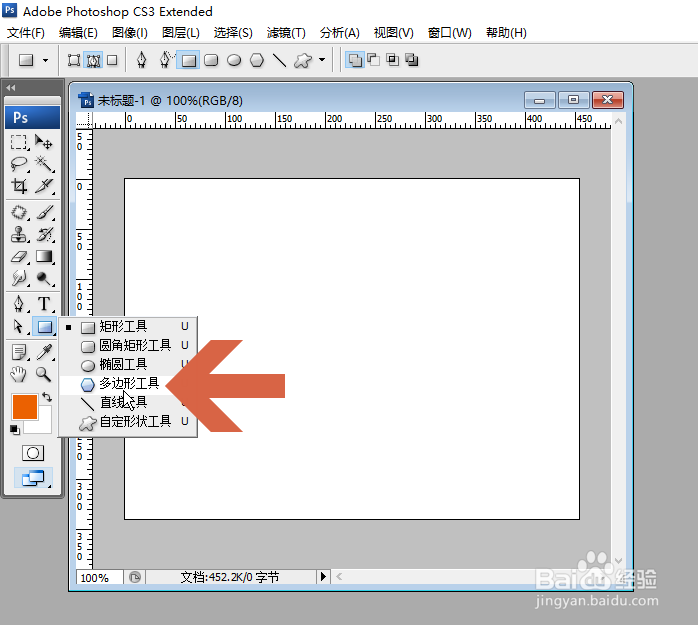The image size is (698, 625).
Task: Change screen mode button in toolbox
Action: pos(33,478)
